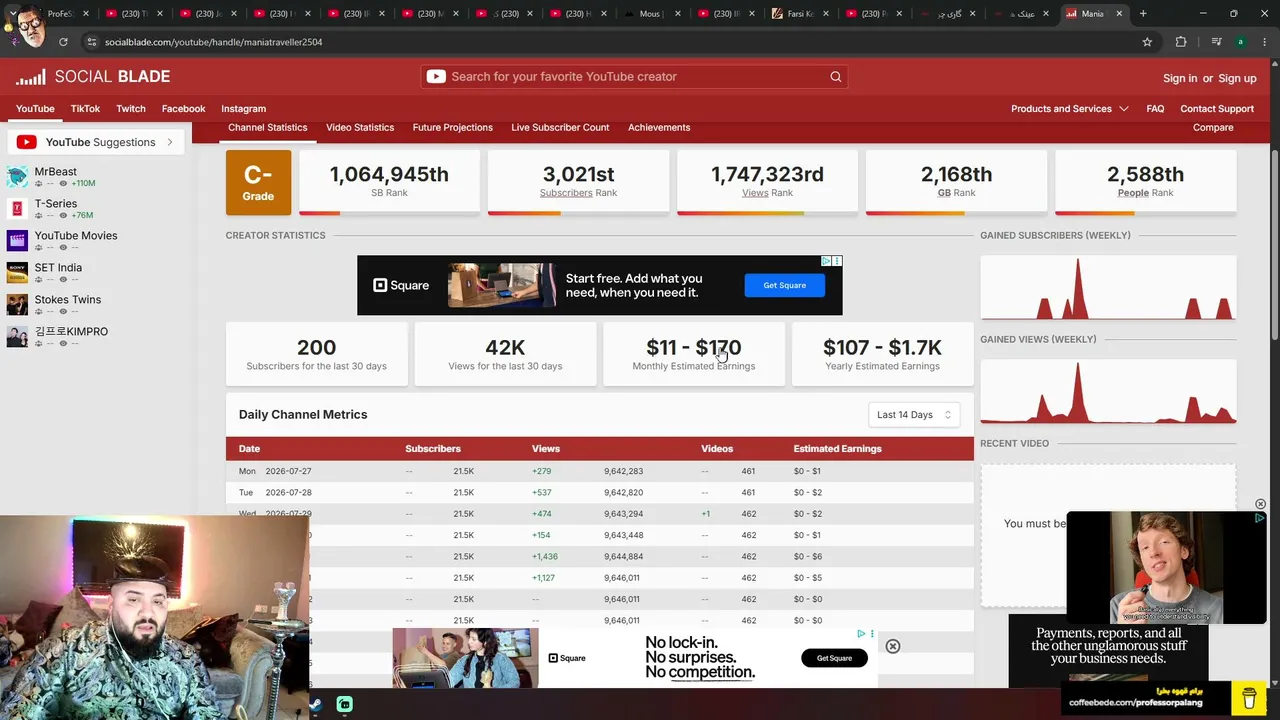Open AdChoices info on top Square ad
Image resolution: width=1280 pixels, height=720 pixels.
tap(826, 261)
